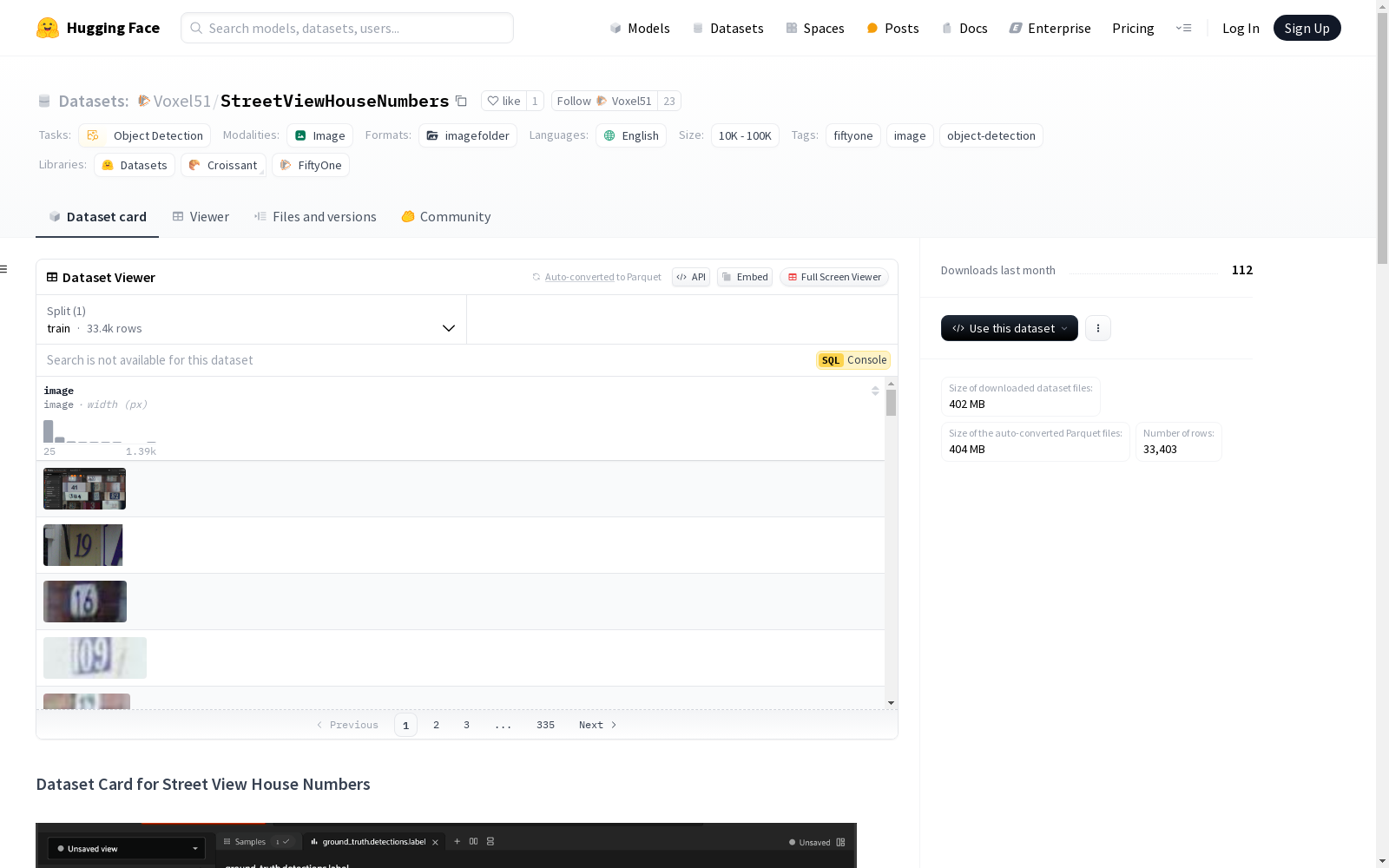Expand the train split dropdown
This screenshot has height=868, width=1389.
pyautogui.click(x=251, y=319)
